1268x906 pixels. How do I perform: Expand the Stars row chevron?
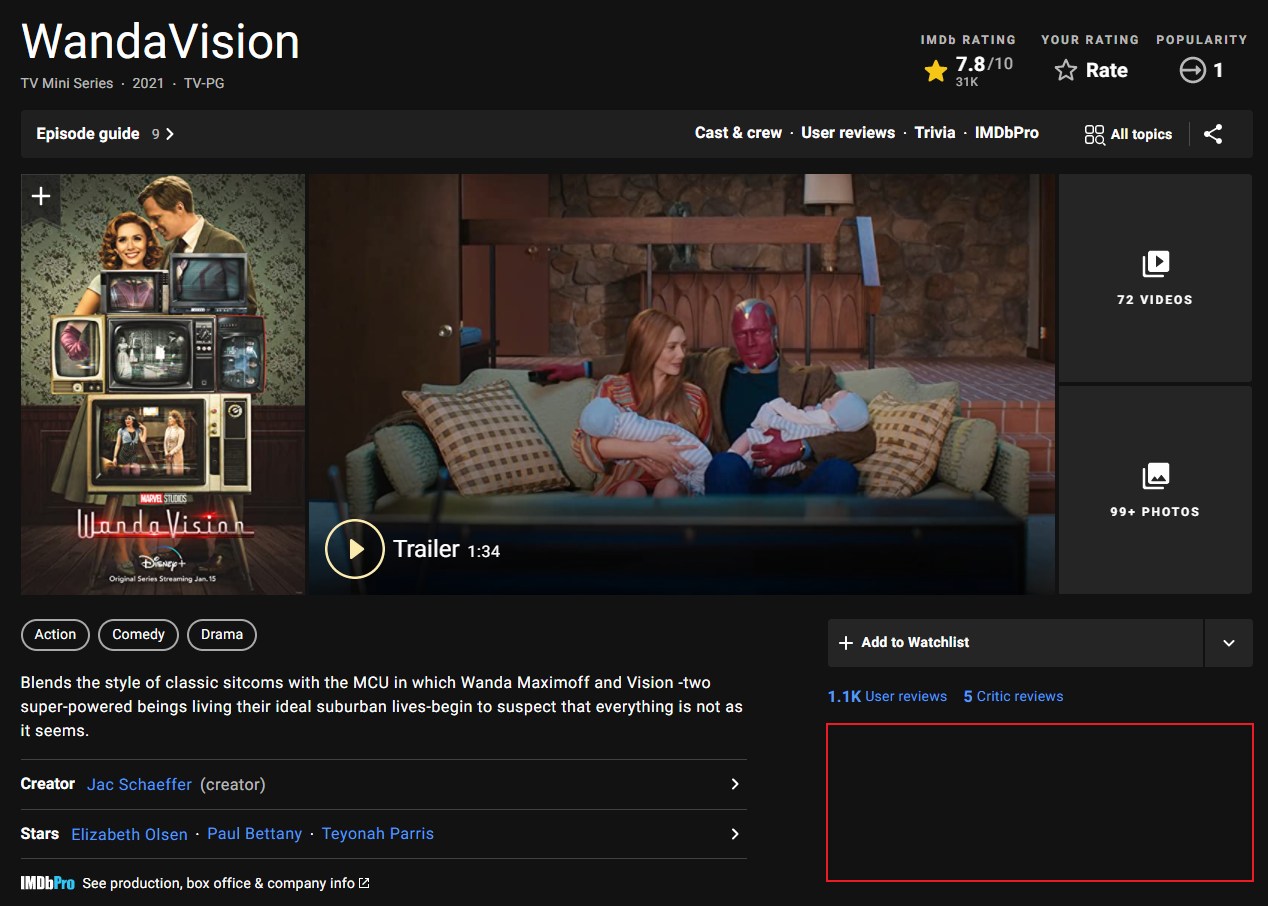click(x=735, y=834)
